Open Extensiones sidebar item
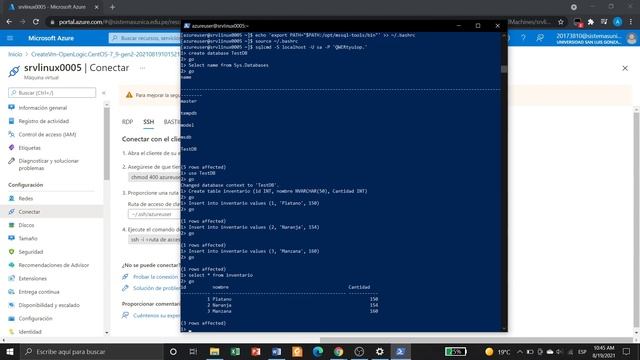 pos(32,278)
